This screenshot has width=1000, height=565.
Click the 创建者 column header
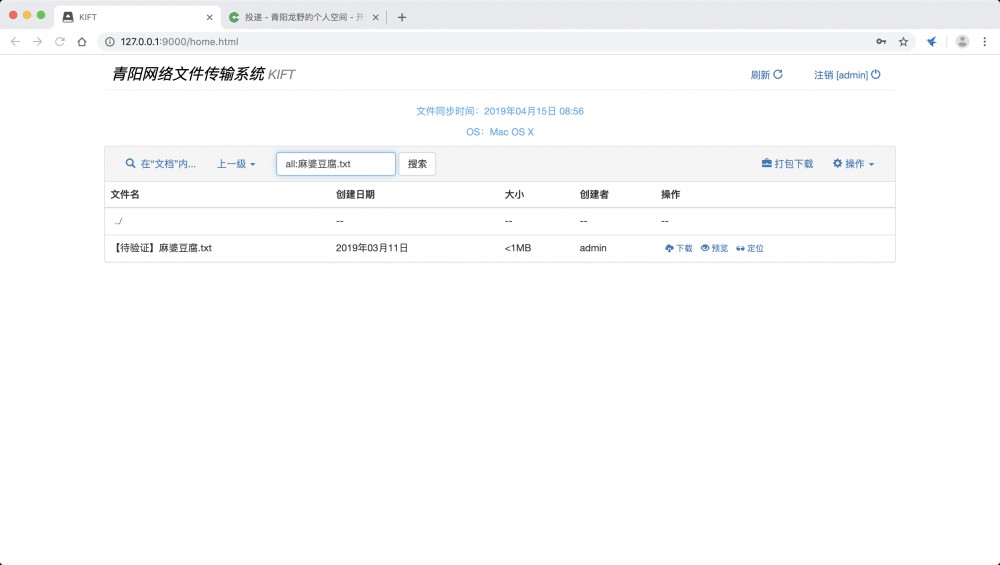[594, 194]
